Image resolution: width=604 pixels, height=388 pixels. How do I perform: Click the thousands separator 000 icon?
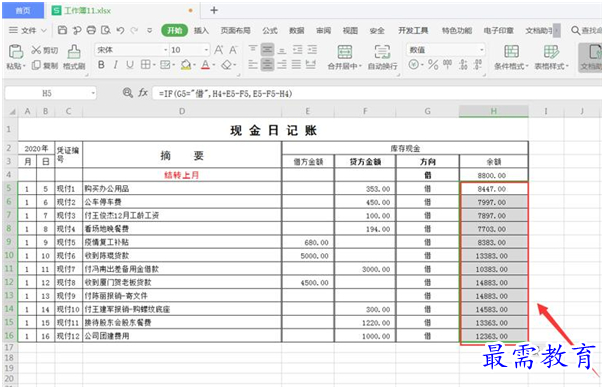(448, 64)
